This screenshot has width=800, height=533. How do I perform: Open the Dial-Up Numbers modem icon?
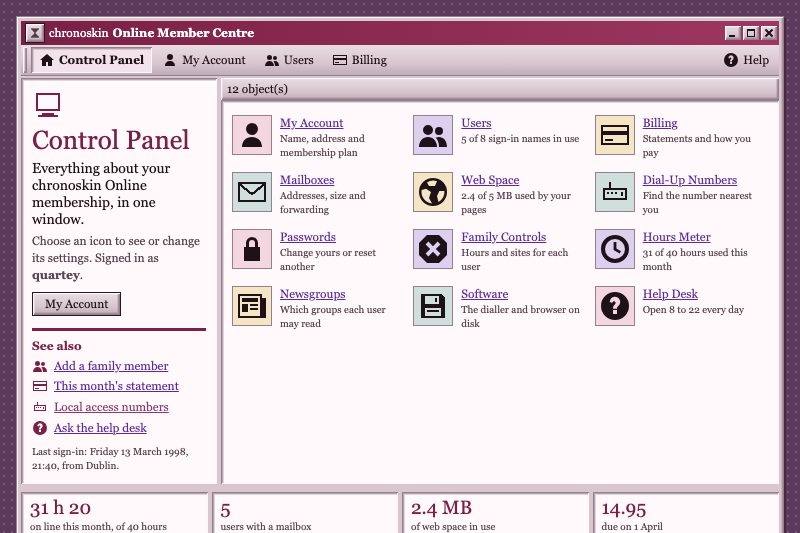[615, 192]
